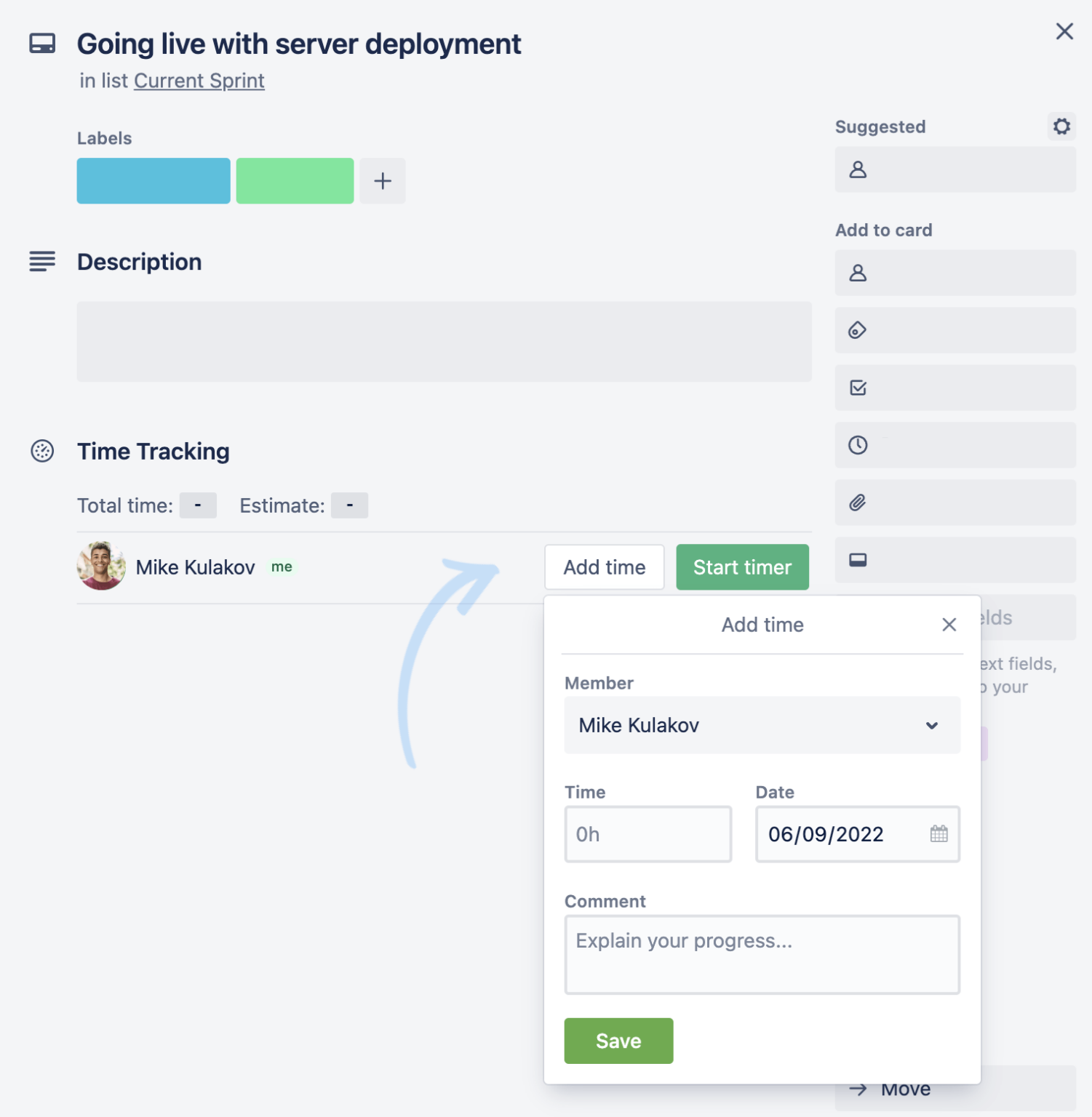Save the added time entry
This screenshot has height=1117, width=1092.
(618, 1041)
